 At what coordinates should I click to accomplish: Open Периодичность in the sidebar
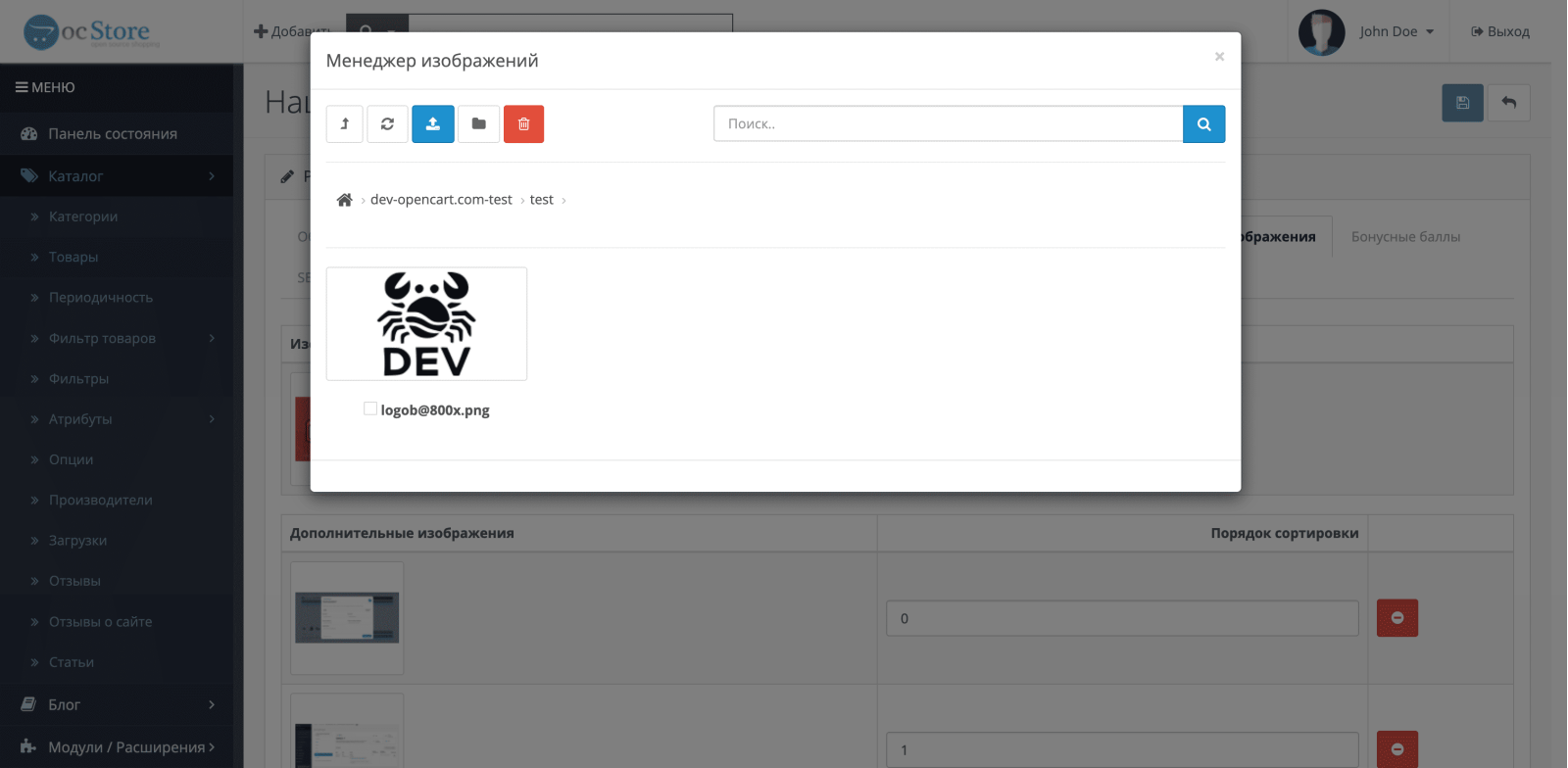(101, 298)
